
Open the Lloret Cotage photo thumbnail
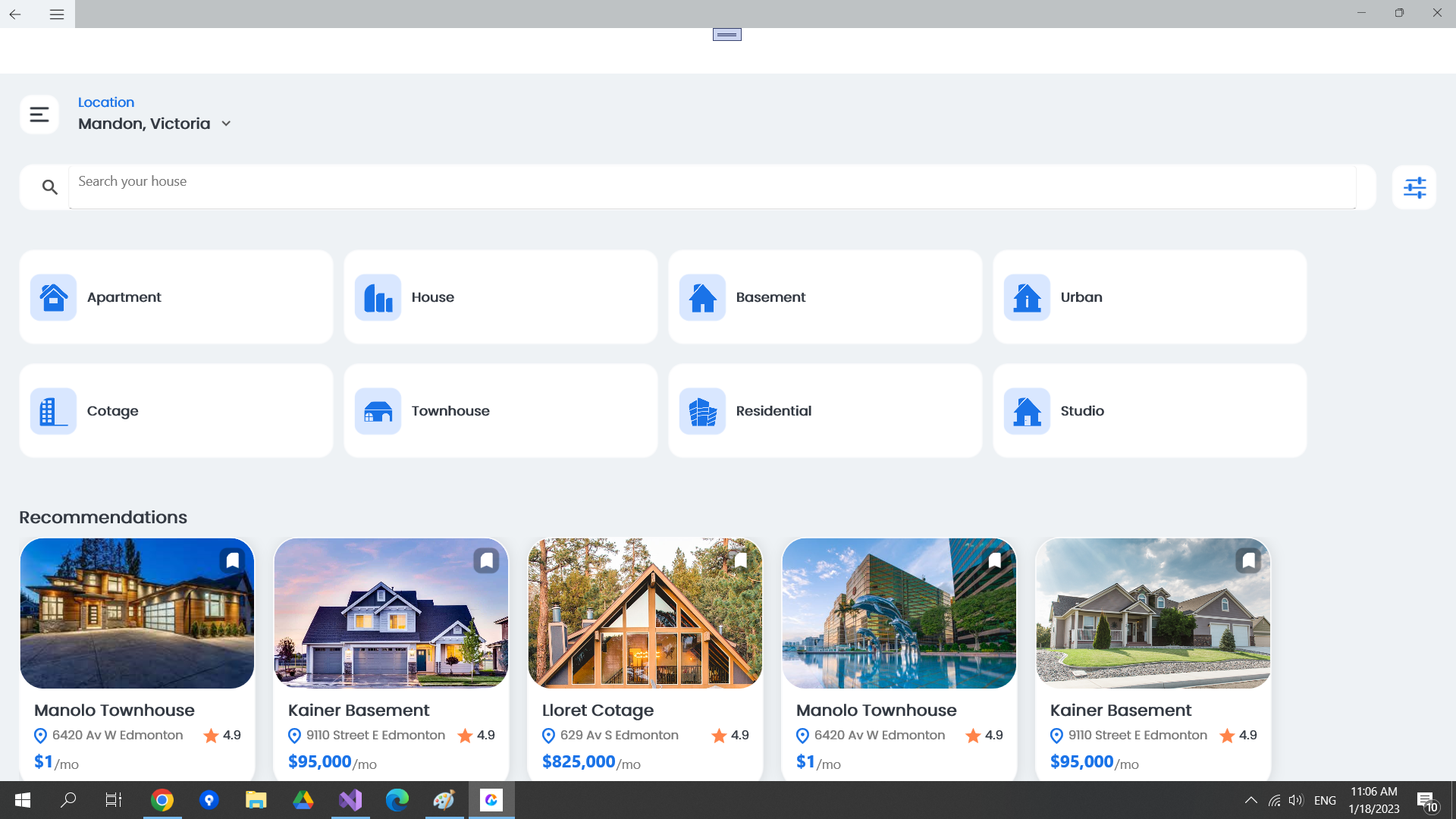(645, 613)
